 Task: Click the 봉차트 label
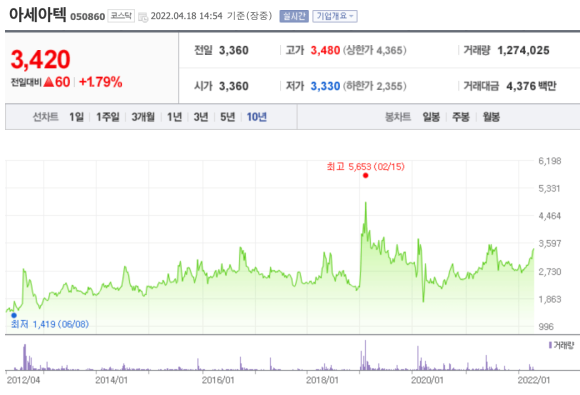click(x=398, y=117)
